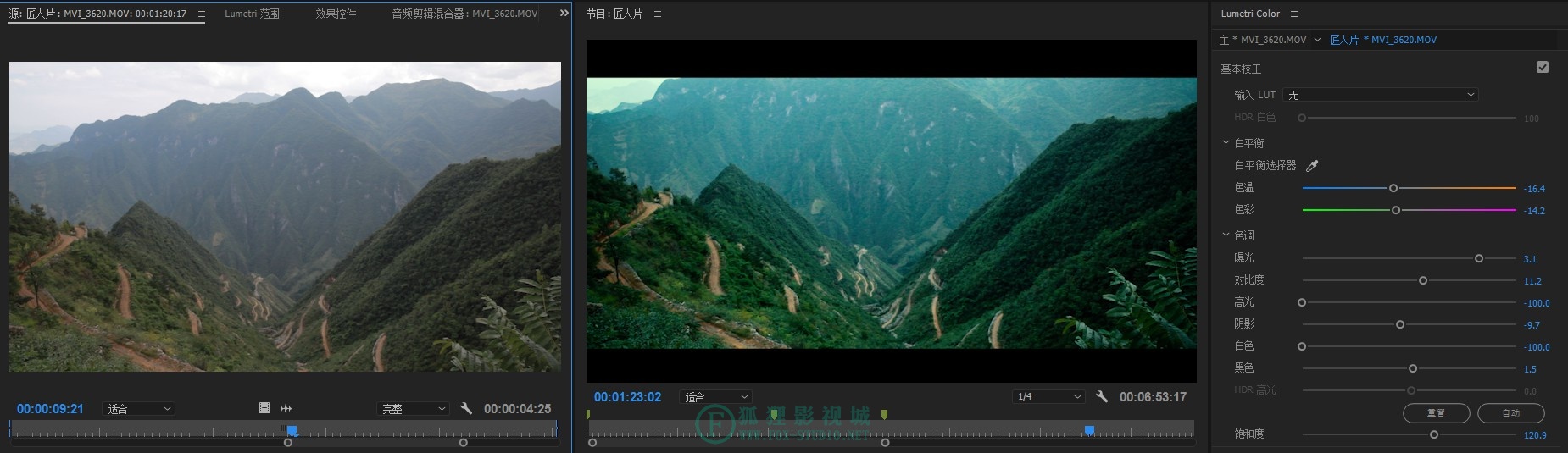Select the sequence clip MVI_3620.MOV link
This screenshot has height=453, width=1568.
coord(1383,40)
